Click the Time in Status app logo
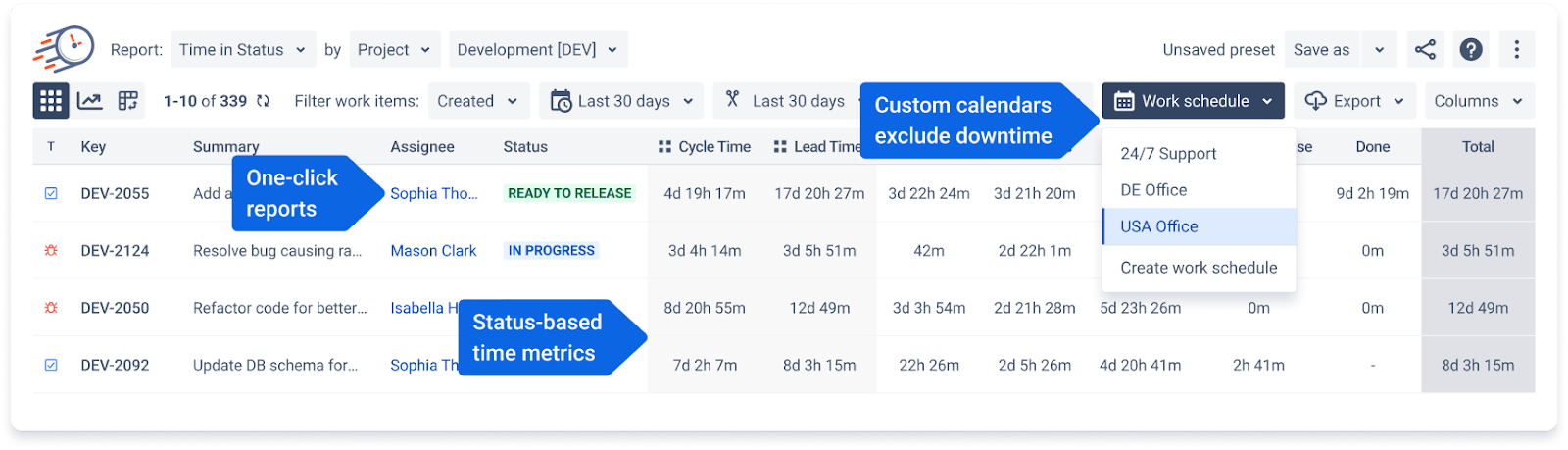 click(64, 48)
